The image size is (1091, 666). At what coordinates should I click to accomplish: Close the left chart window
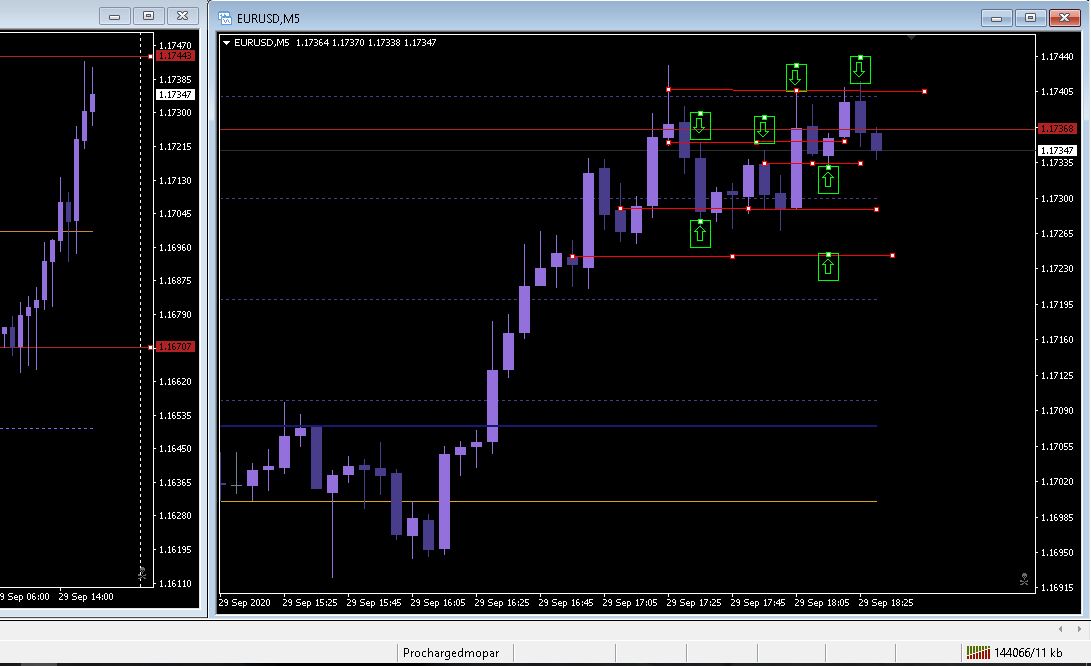(x=182, y=16)
